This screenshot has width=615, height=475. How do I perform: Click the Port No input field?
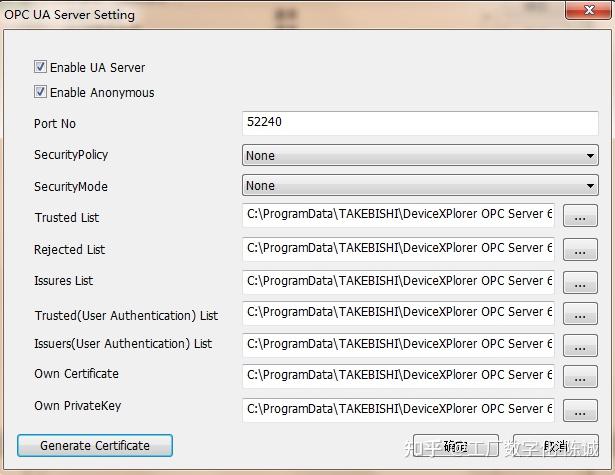420,123
